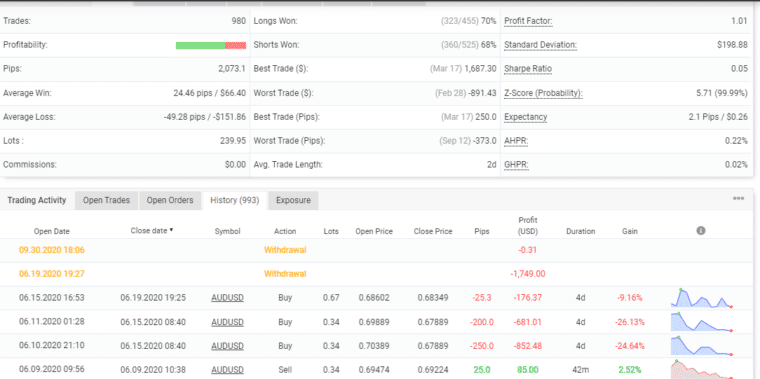Sort by Close date arrow
Viewport: 760px width, 379px height.
(x=171, y=230)
